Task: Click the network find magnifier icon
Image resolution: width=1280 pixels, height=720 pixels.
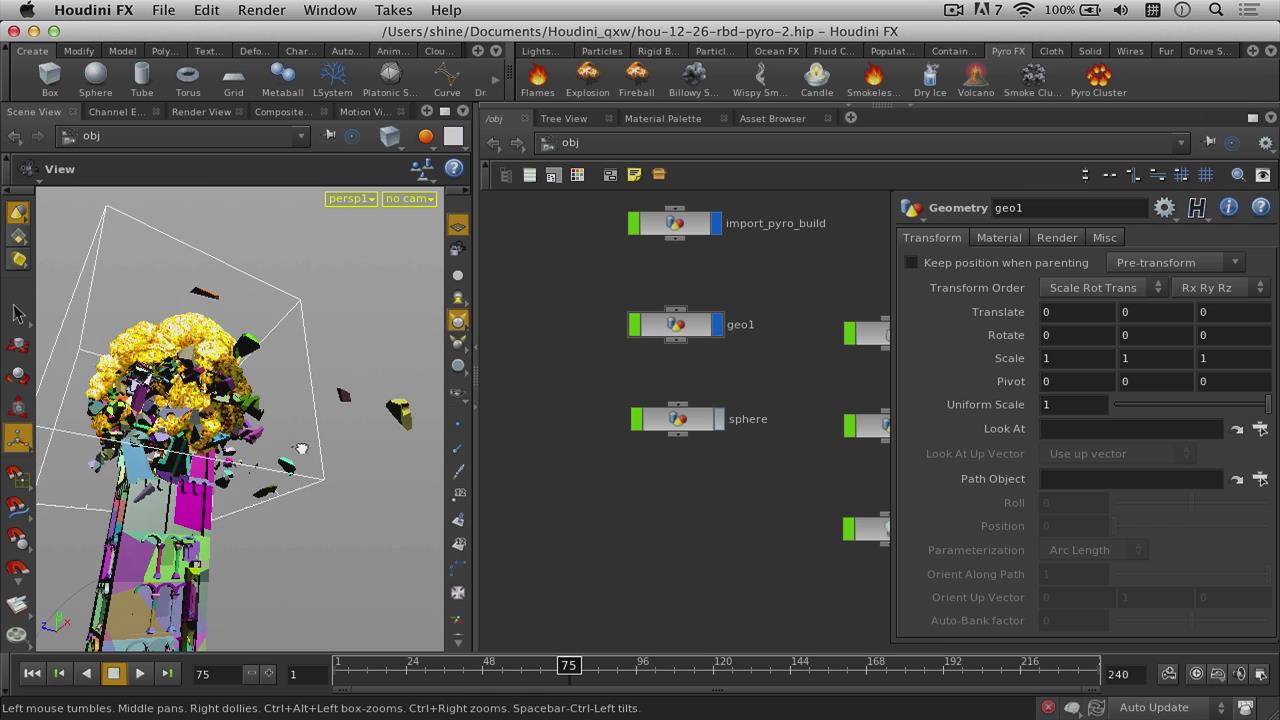Action: click(1238, 175)
